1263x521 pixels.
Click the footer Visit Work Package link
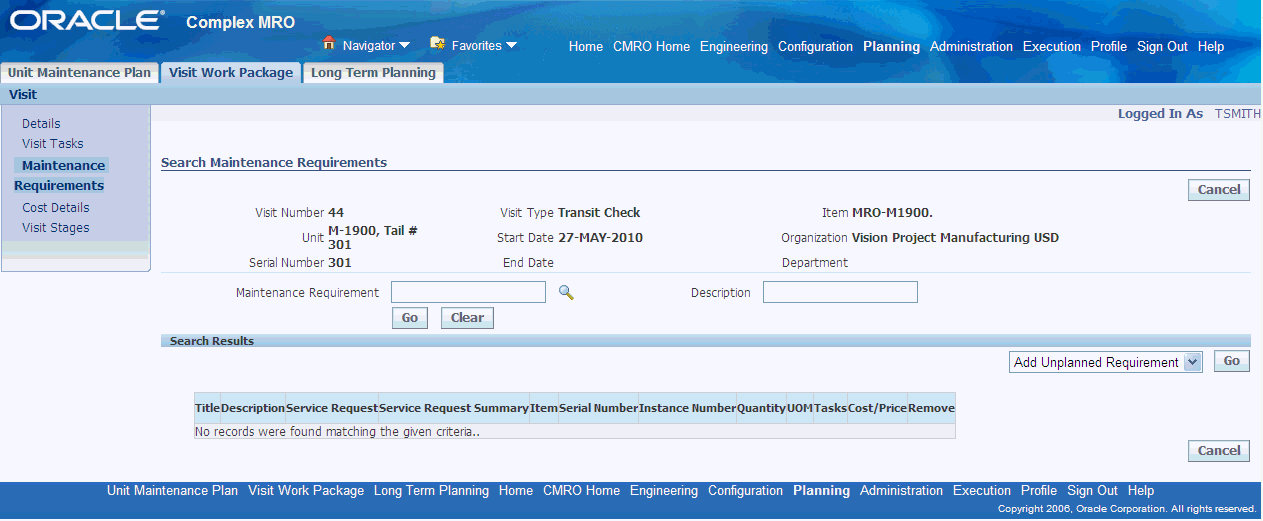pyautogui.click(x=306, y=491)
